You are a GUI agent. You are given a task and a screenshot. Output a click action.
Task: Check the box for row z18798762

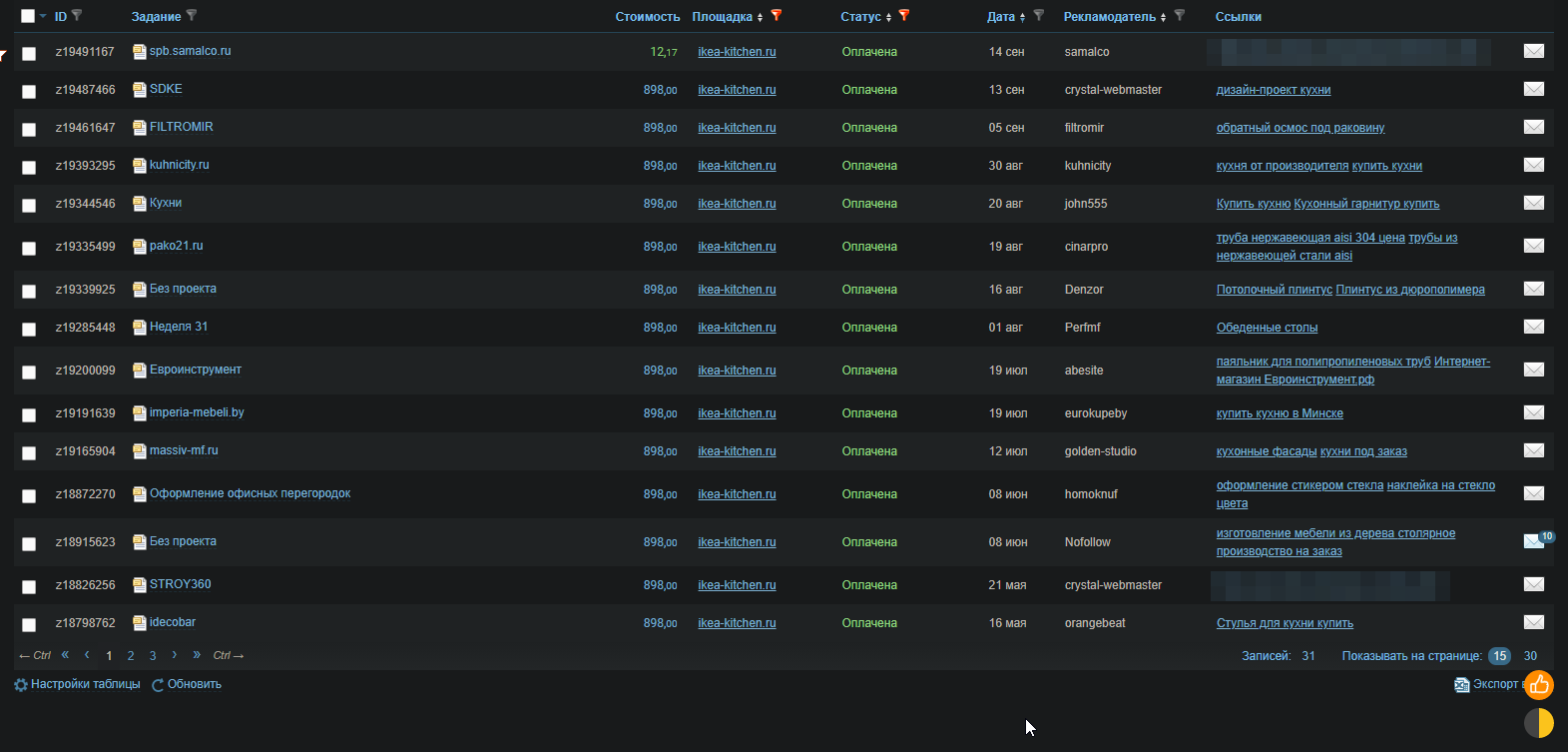[29, 625]
